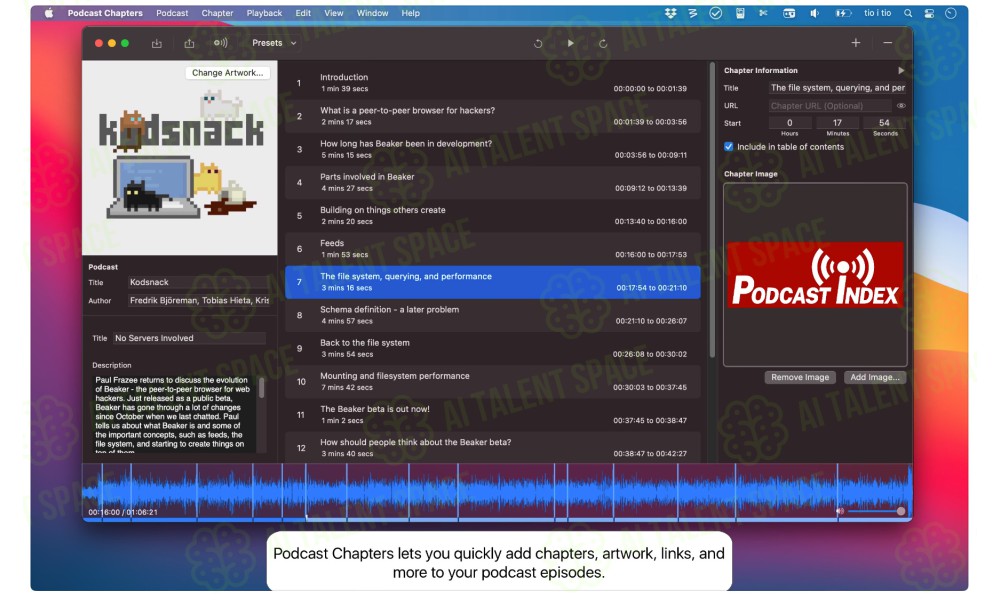Image resolution: width=1000 pixels, height=600 pixels.
Task: Open Control Center in menu bar
Action: point(929,13)
